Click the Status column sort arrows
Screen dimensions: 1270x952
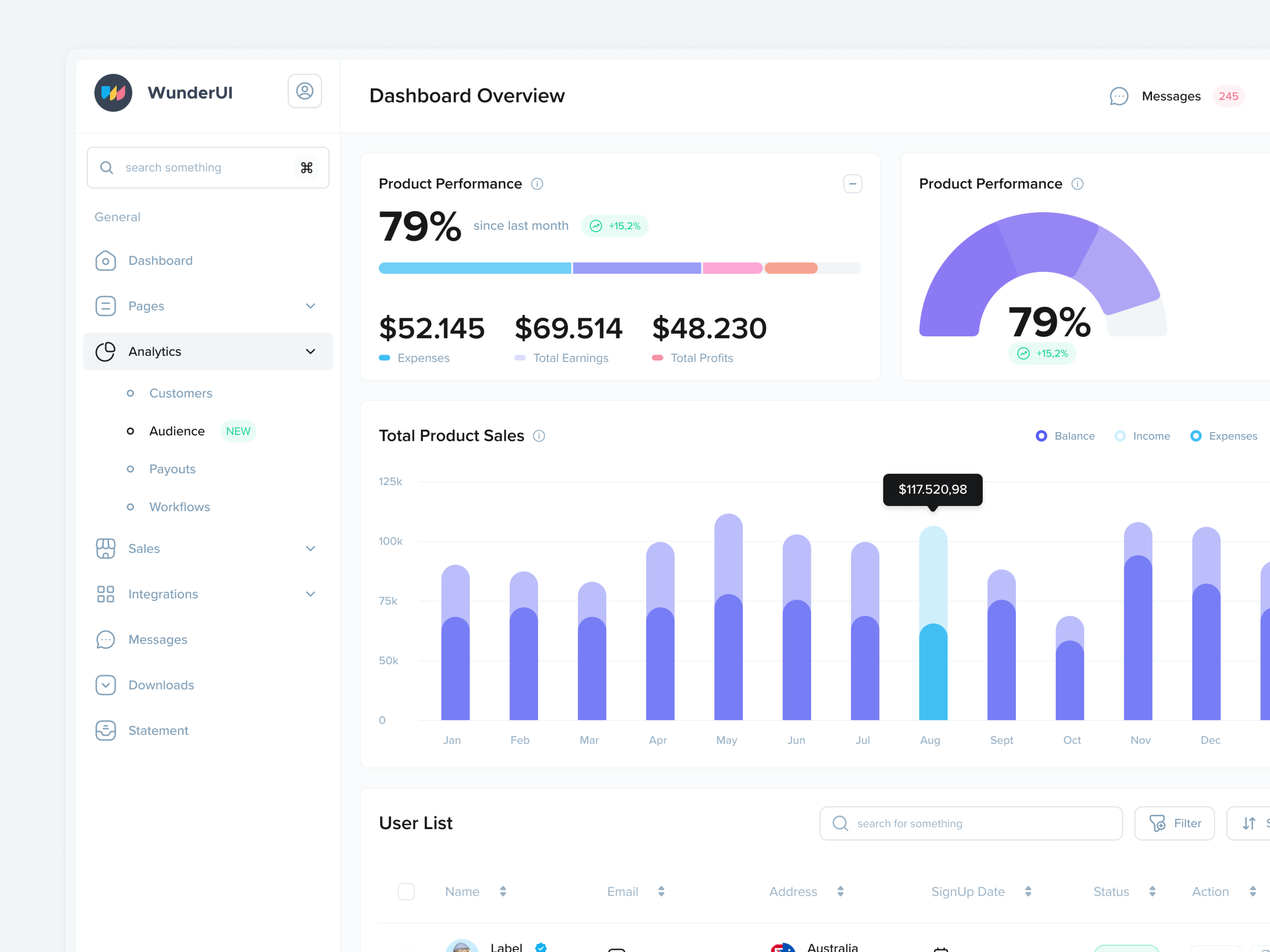[1152, 891]
